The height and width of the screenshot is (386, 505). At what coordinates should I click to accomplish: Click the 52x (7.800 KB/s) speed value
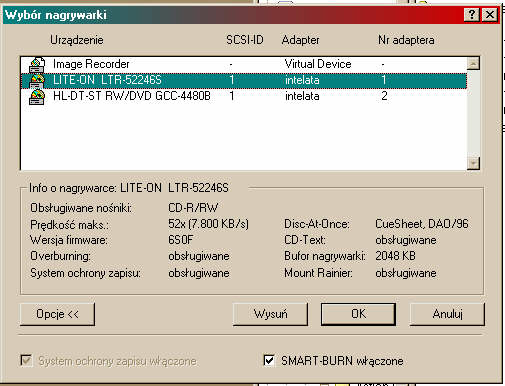208,224
